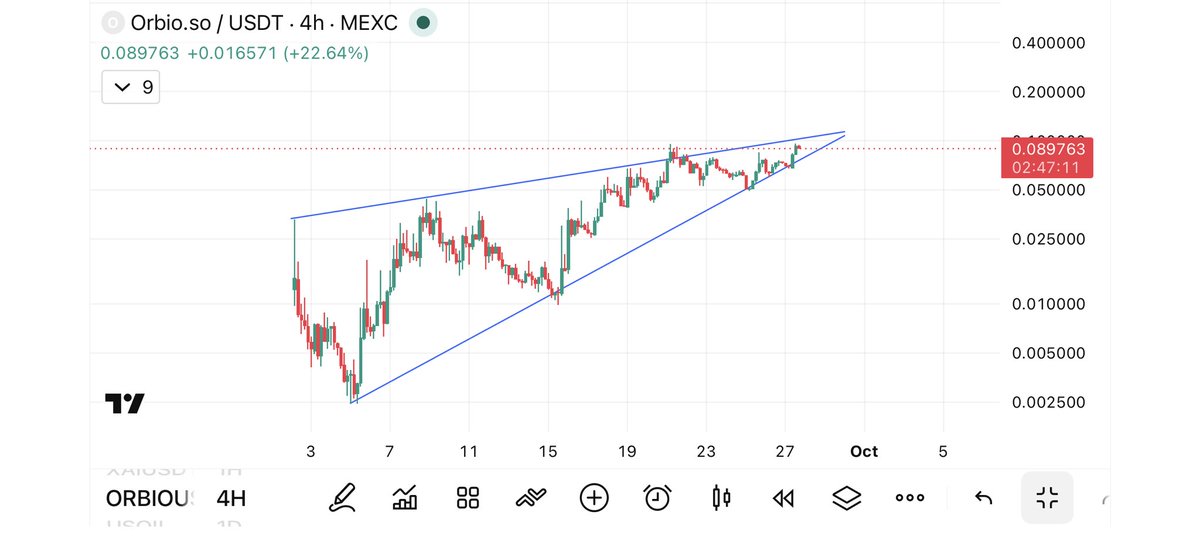
Task: Click the 27 date label on time axis
Action: (785, 451)
